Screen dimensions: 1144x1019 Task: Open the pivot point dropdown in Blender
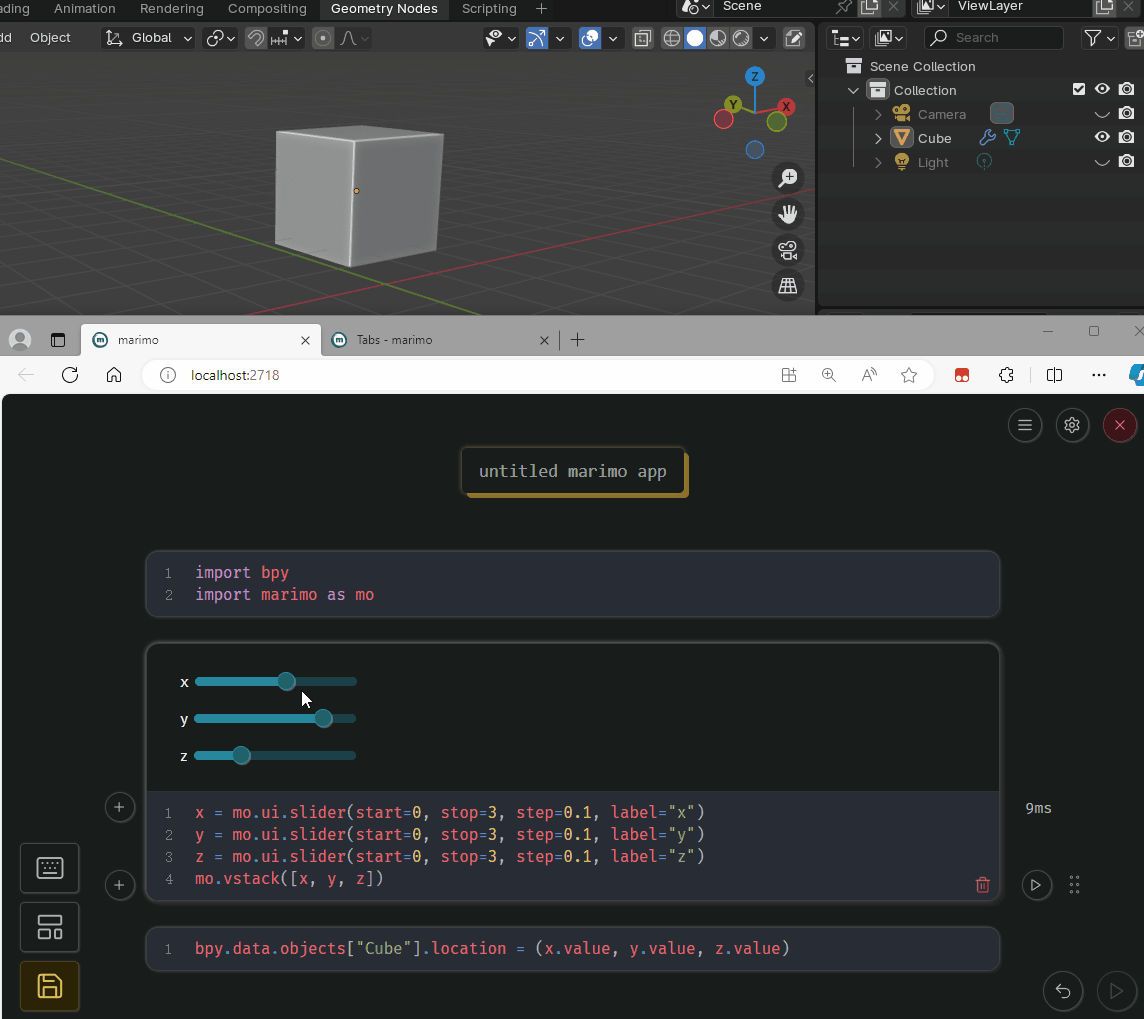click(220, 38)
